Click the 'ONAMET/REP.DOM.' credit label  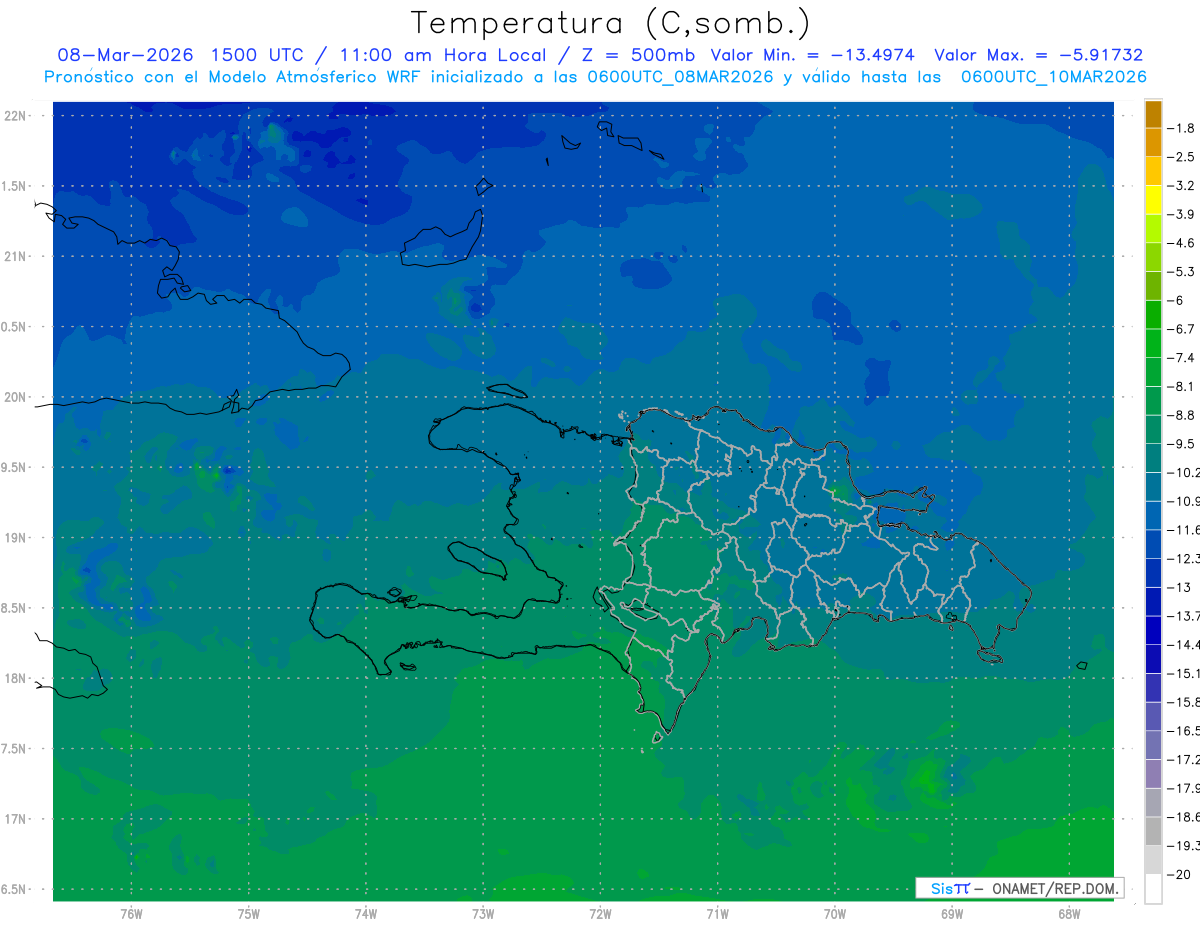(x=1055, y=888)
